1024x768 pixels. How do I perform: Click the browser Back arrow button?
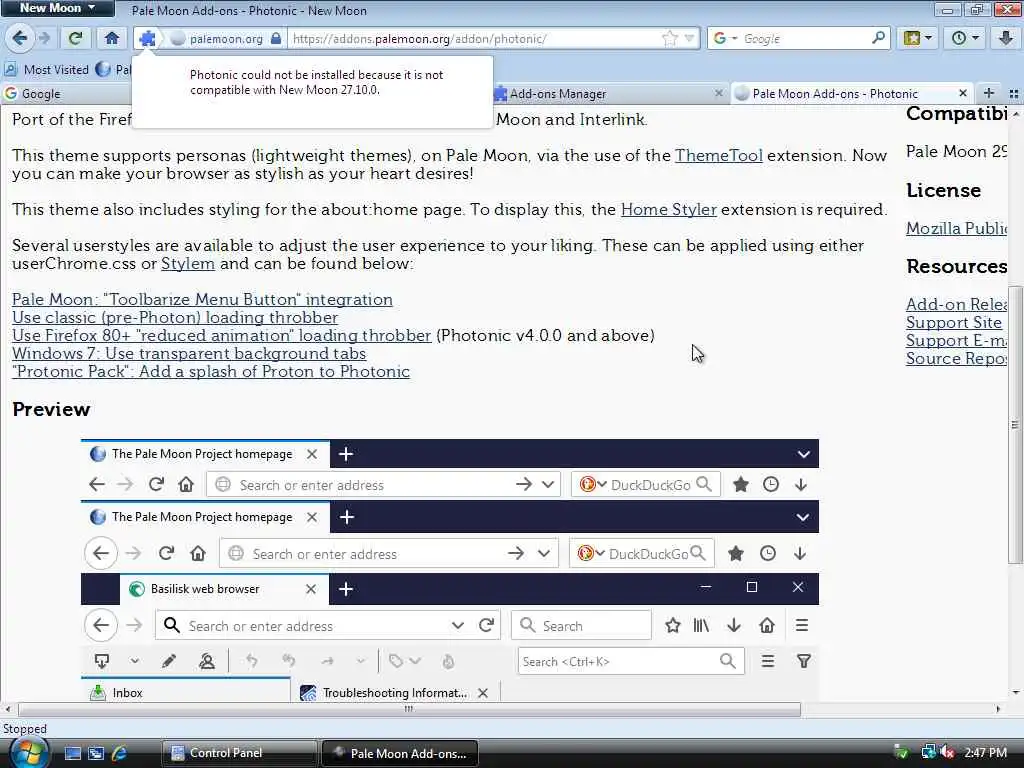(20, 38)
